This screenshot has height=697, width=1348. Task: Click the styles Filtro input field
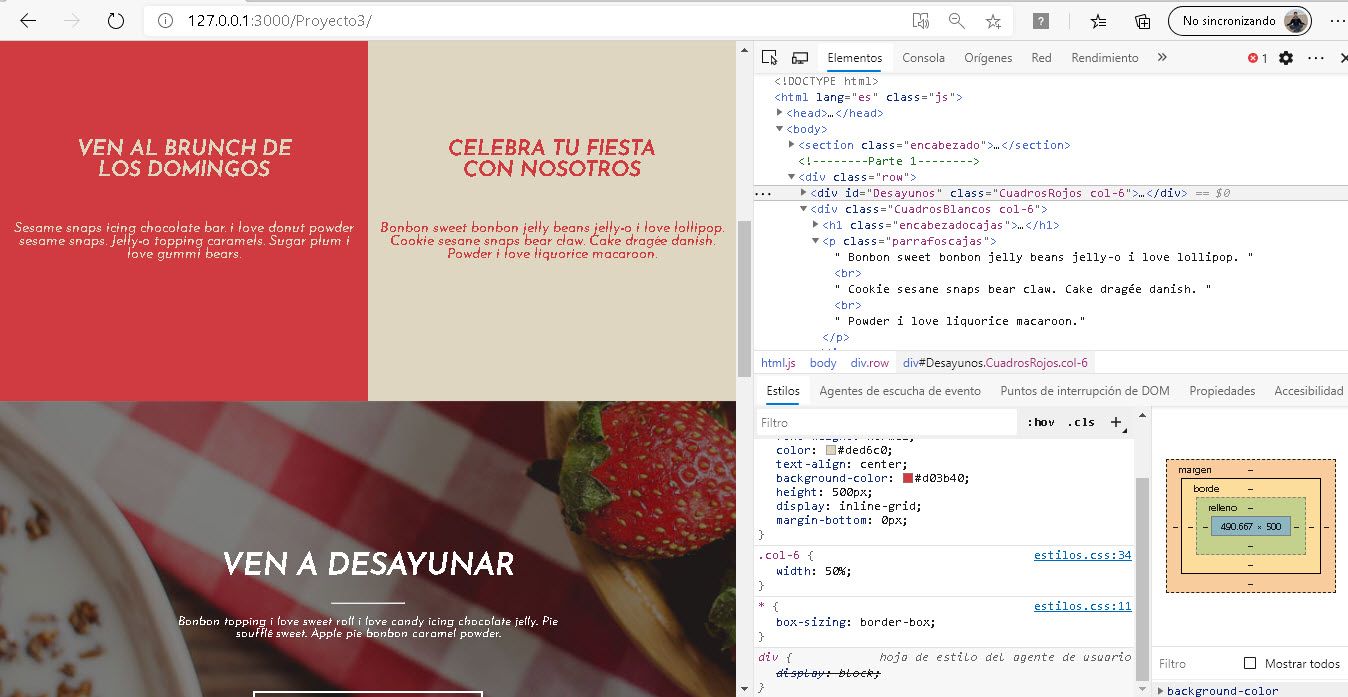[885, 423]
